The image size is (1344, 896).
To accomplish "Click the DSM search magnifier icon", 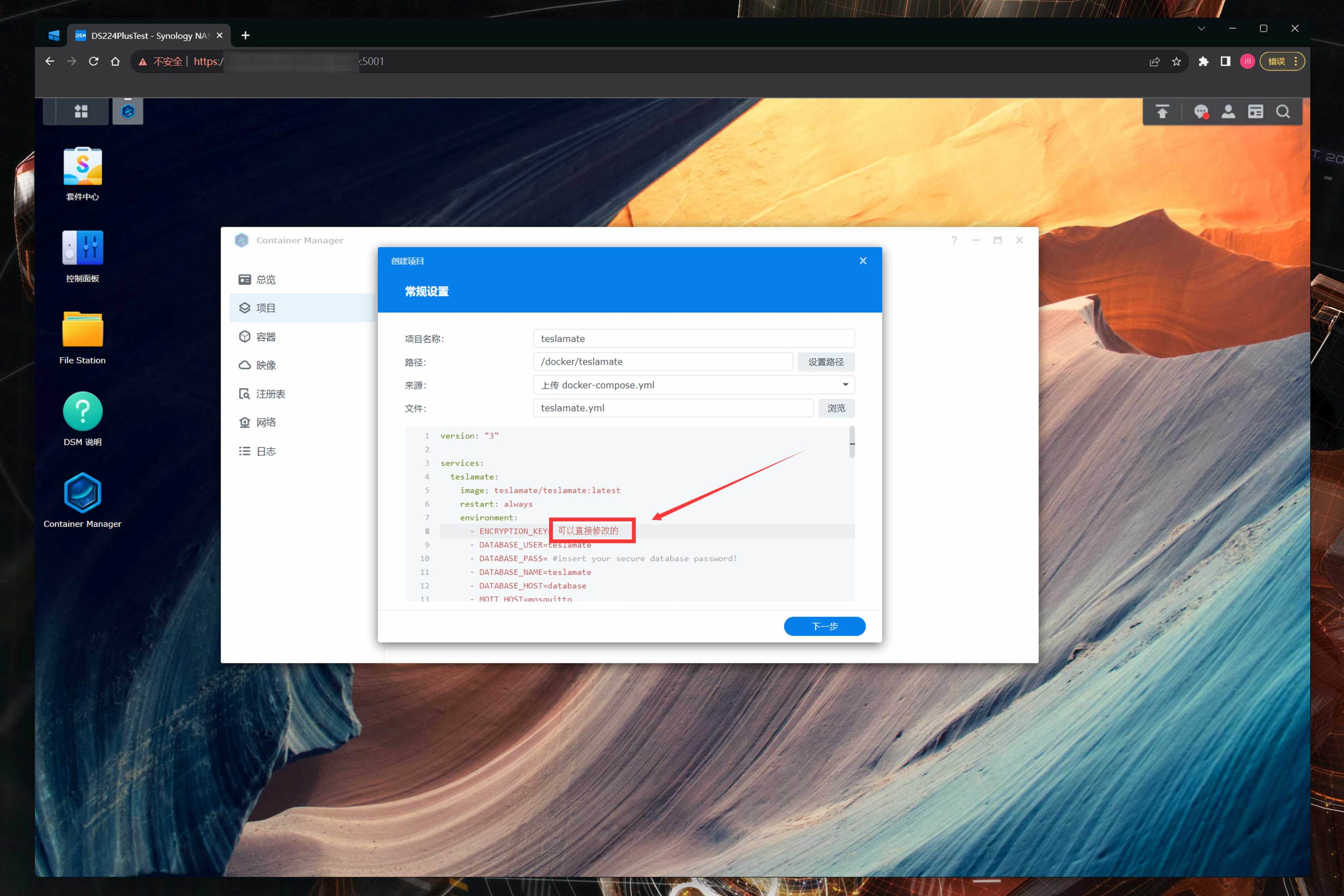I will [x=1283, y=112].
